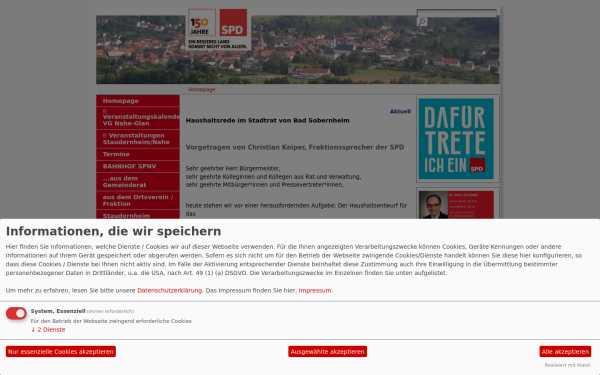Viewport: 600px width, 375px height.
Task: Click the Dafür trete ich ein banner
Action: coord(456,139)
